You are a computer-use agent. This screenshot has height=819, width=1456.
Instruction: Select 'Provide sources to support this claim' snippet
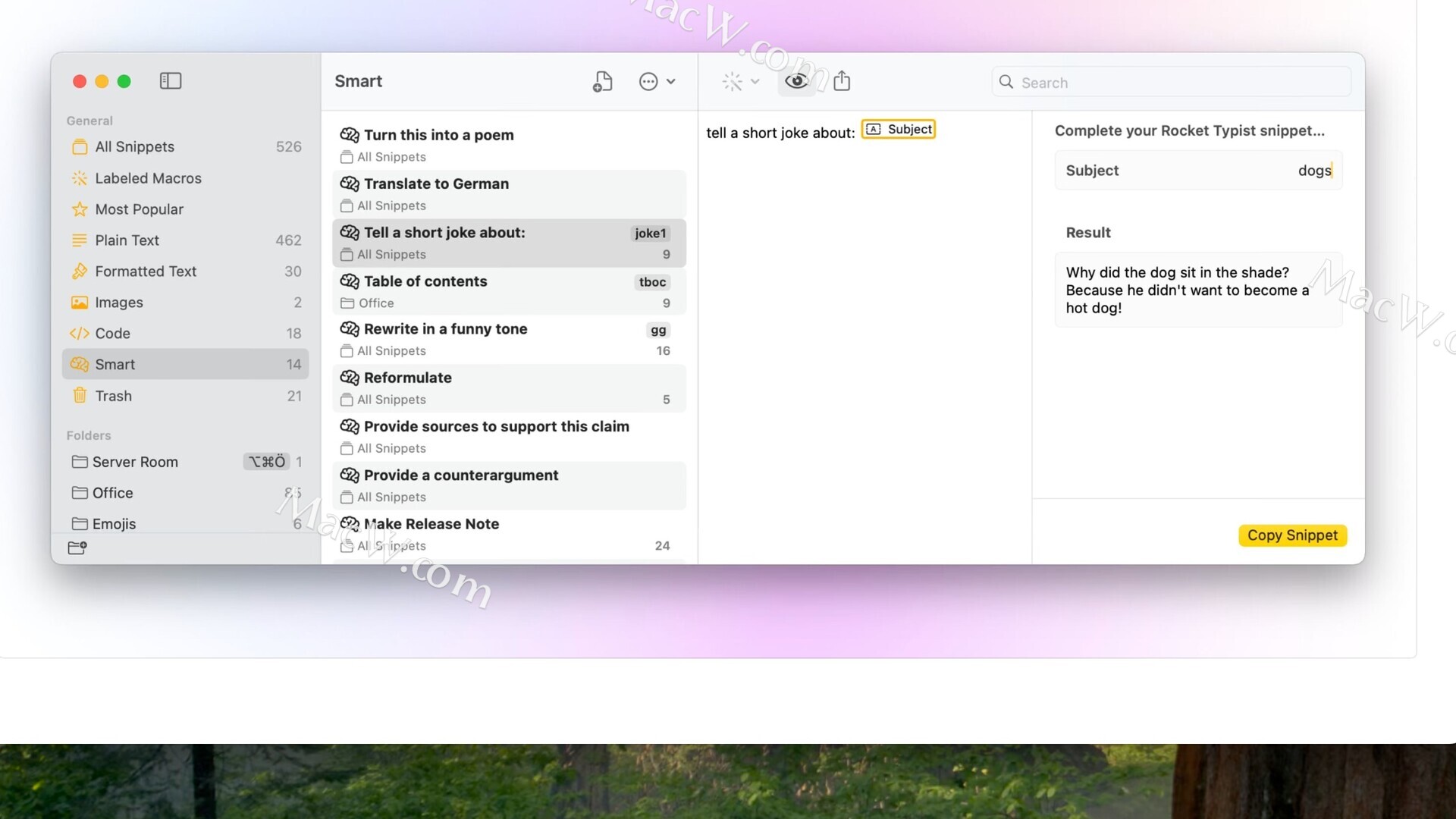tap(509, 437)
